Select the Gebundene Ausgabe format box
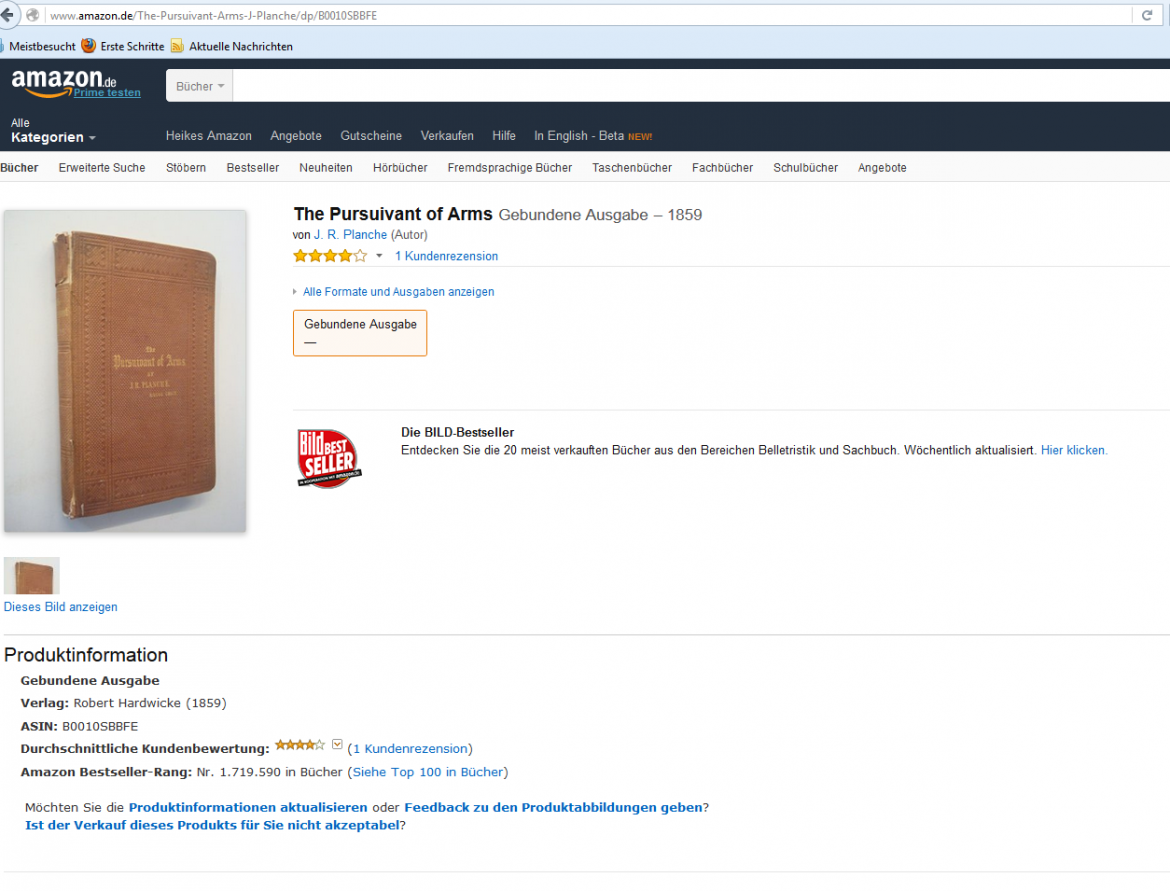Screen dimensions: 1170x891 click(360, 333)
